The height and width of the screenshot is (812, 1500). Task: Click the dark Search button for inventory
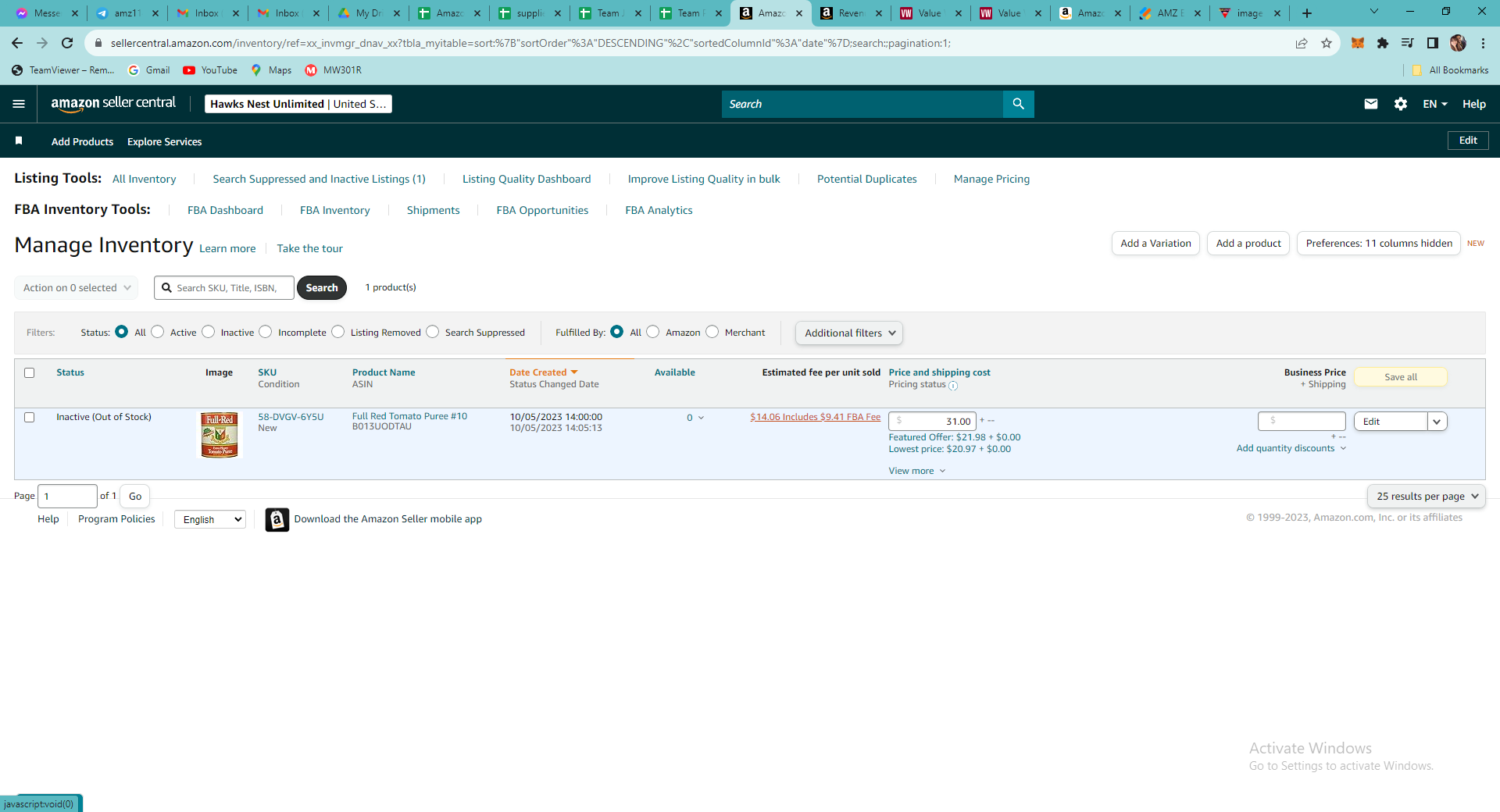[322, 287]
